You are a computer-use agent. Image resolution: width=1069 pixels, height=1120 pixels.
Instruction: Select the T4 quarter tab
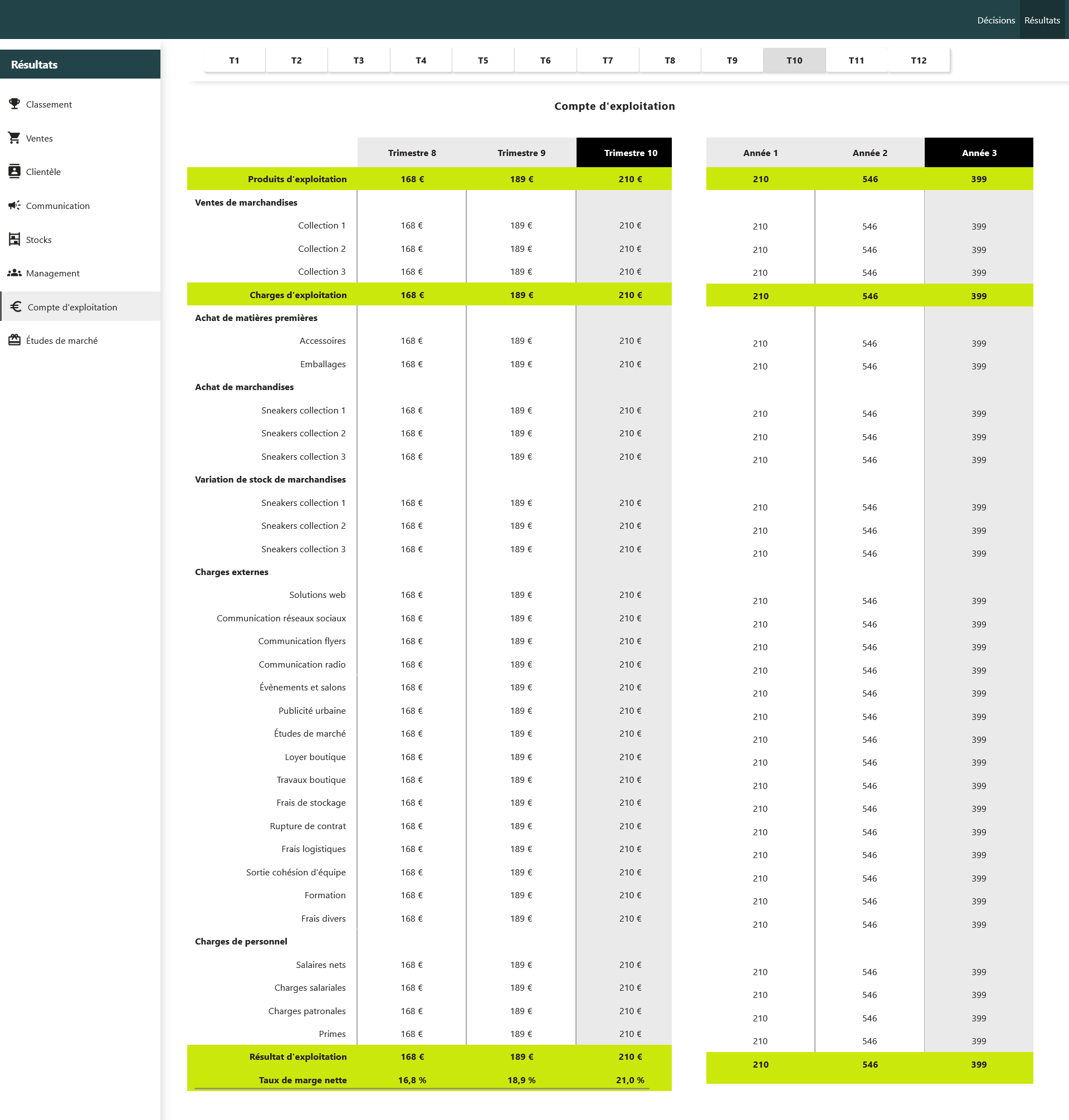(x=421, y=60)
